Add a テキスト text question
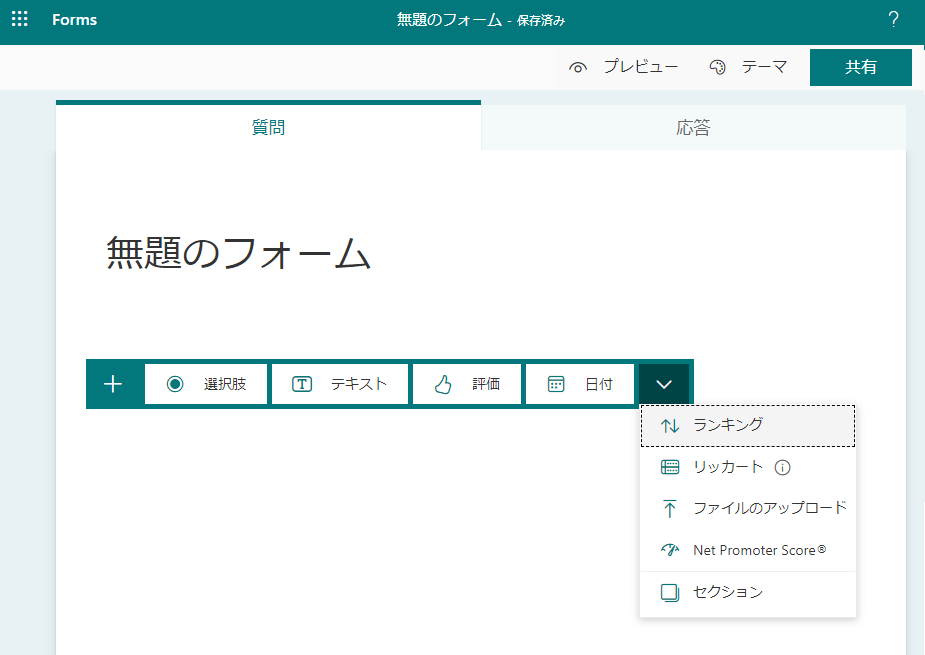This screenshot has width=925, height=655. click(340, 384)
